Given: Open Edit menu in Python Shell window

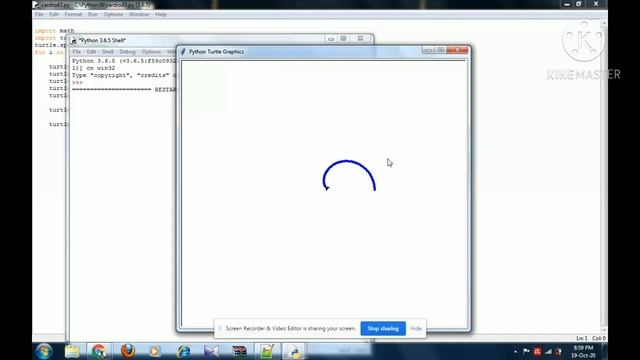Looking at the screenshot, I should [91, 52].
